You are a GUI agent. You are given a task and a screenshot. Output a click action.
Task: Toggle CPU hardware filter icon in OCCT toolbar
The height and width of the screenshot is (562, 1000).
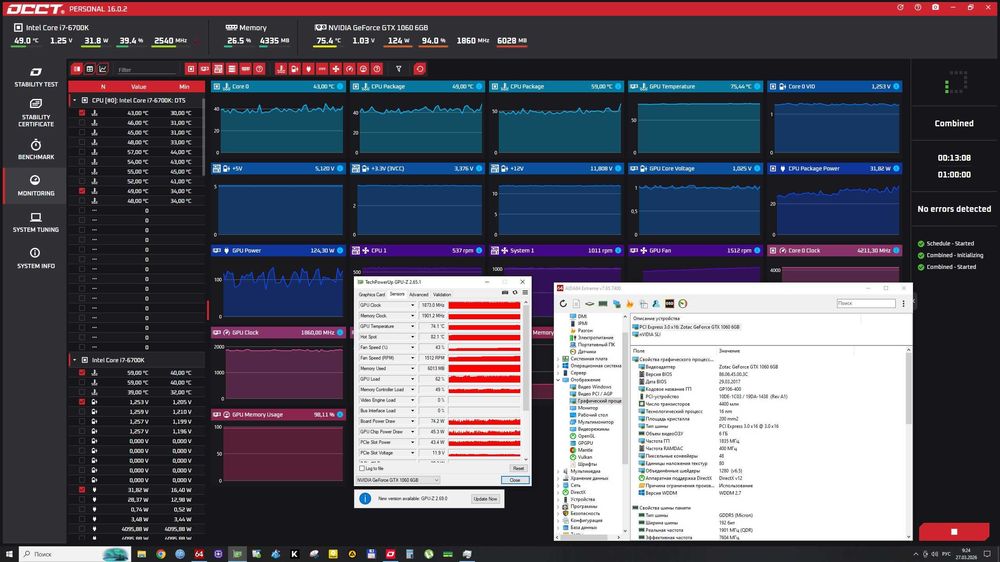point(191,69)
